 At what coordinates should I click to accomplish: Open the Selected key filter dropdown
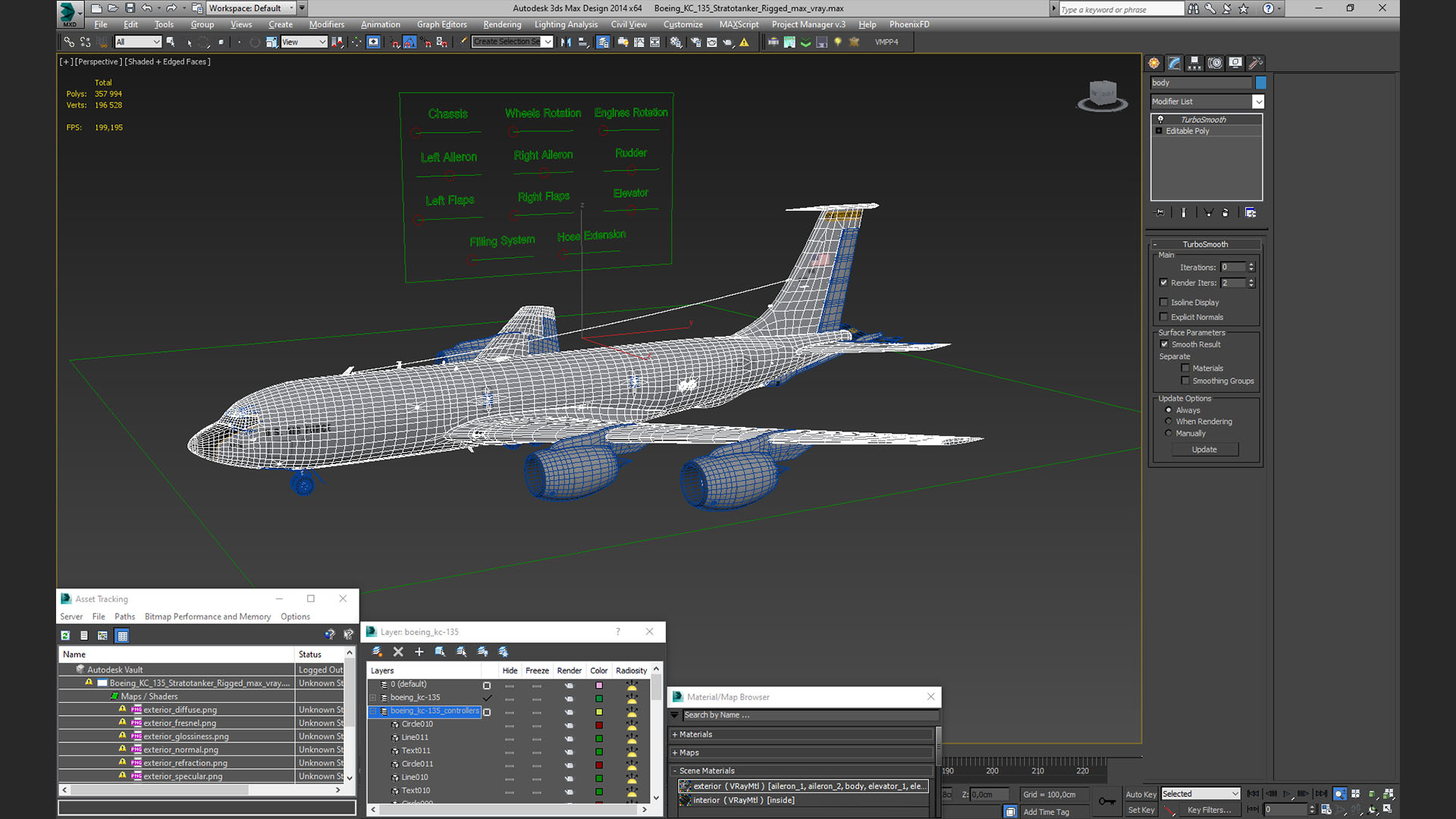pyautogui.click(x=1200, y=794)
